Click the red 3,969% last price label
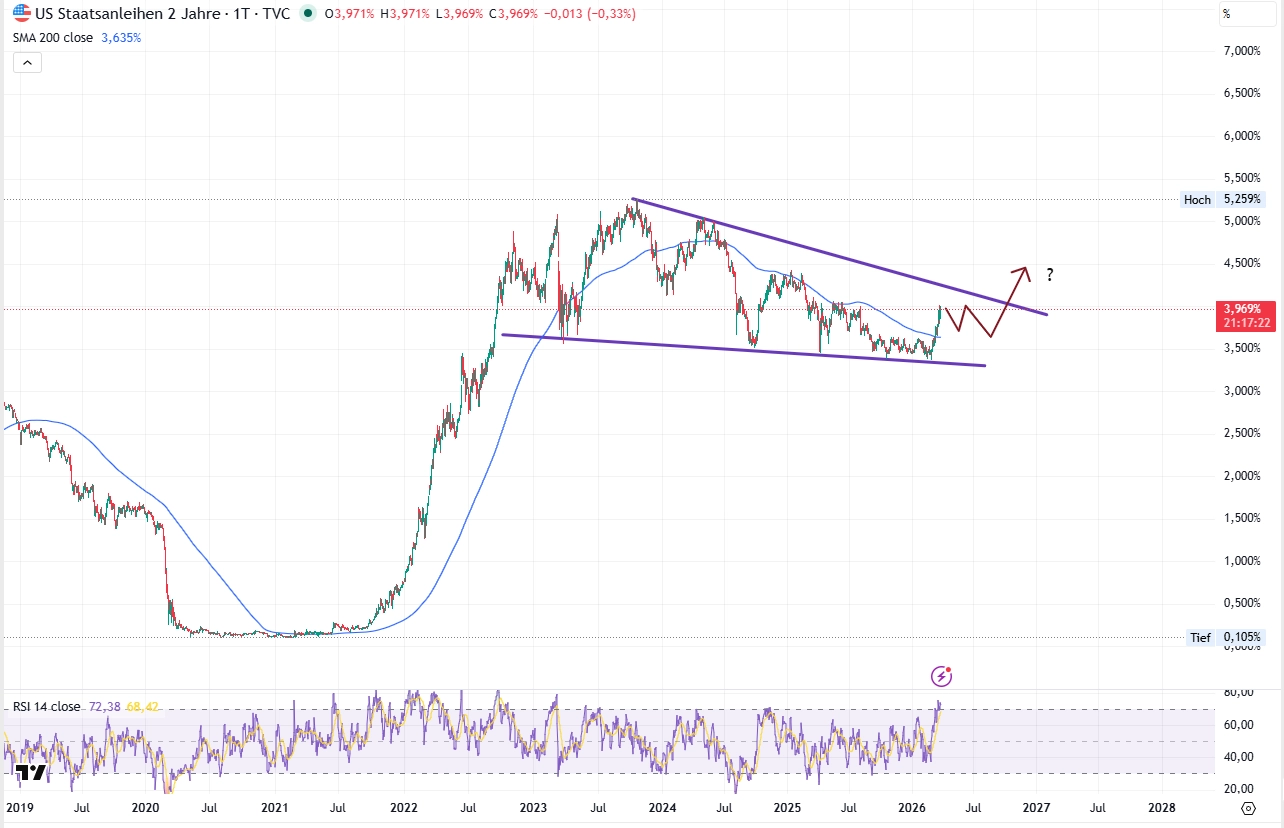Screen dimensions: 1284x828 click(1245, 311)
